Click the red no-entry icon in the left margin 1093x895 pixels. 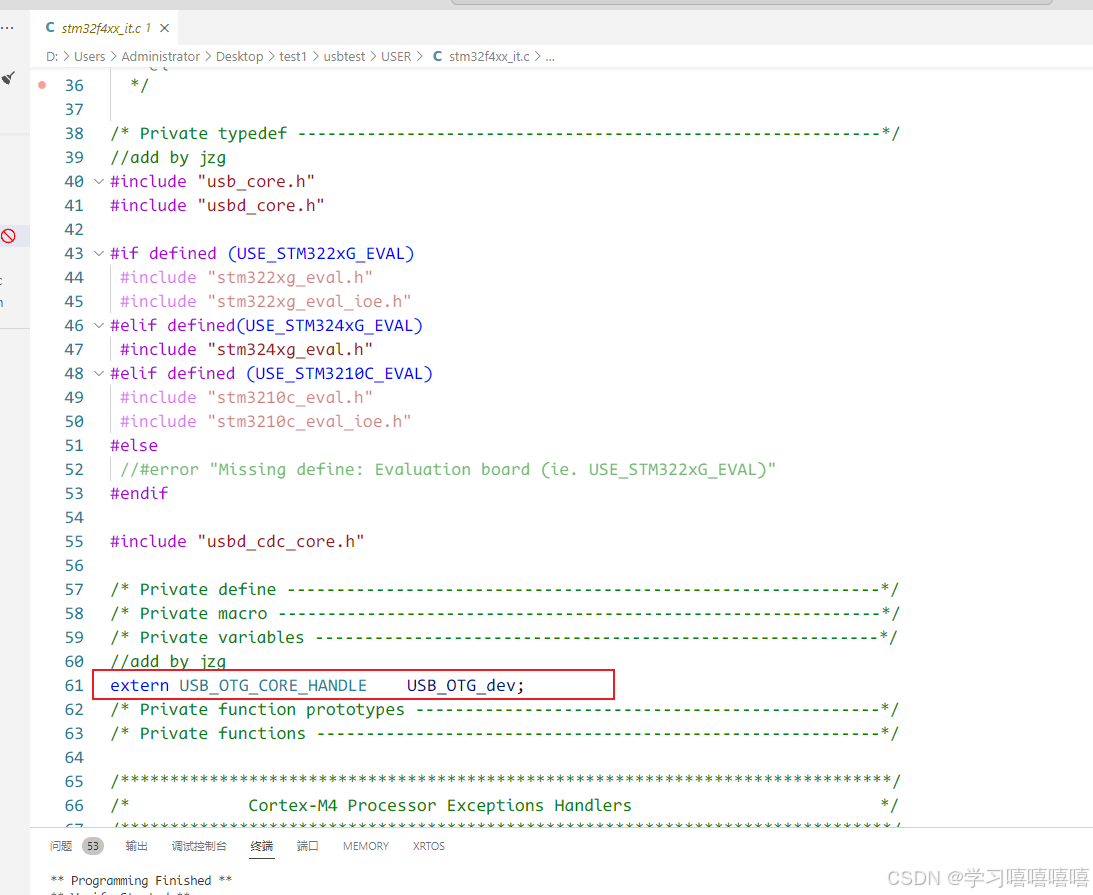(x=8, y=235)
